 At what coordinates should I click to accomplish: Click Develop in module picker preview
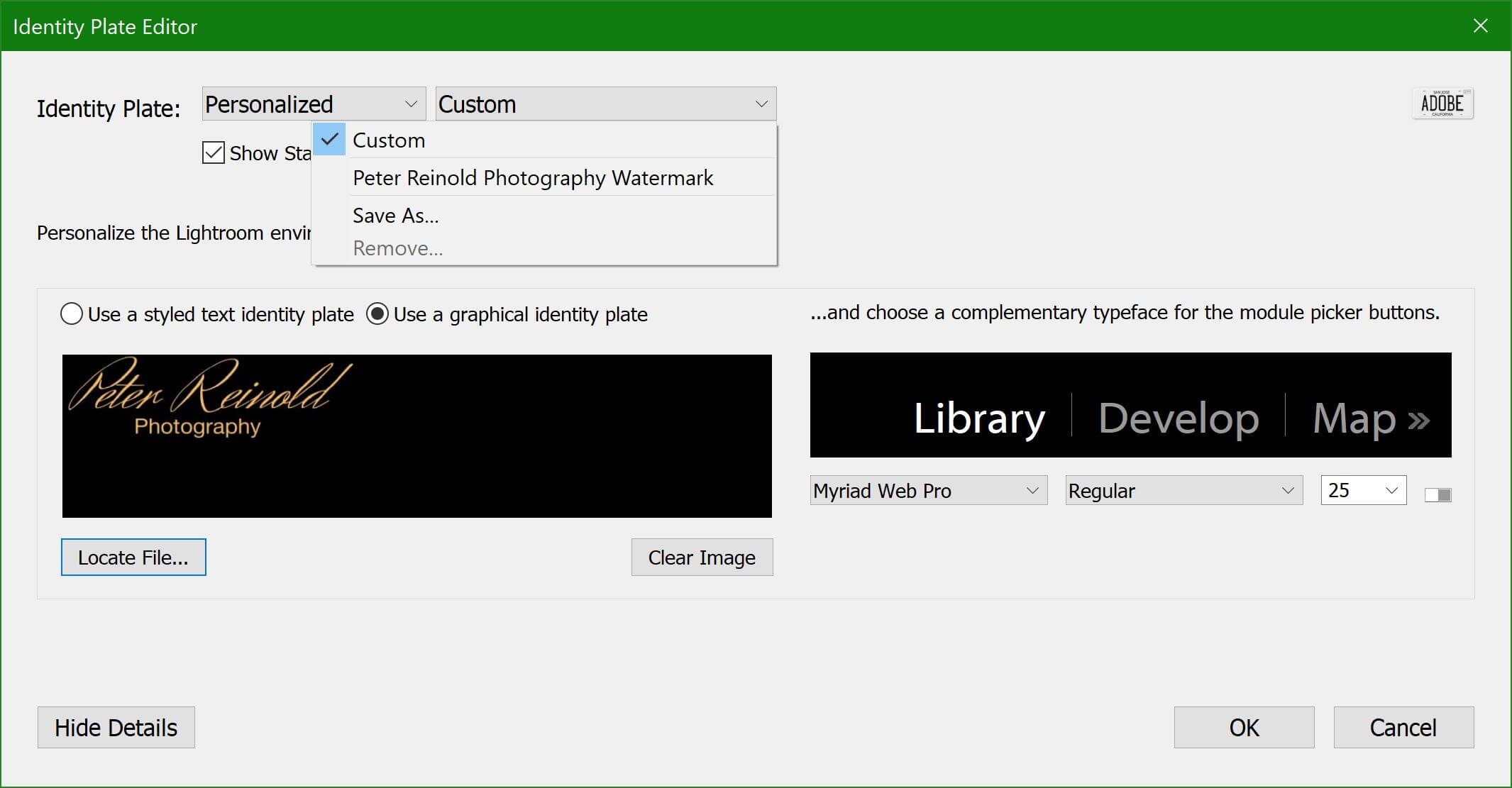[1178, 418]
